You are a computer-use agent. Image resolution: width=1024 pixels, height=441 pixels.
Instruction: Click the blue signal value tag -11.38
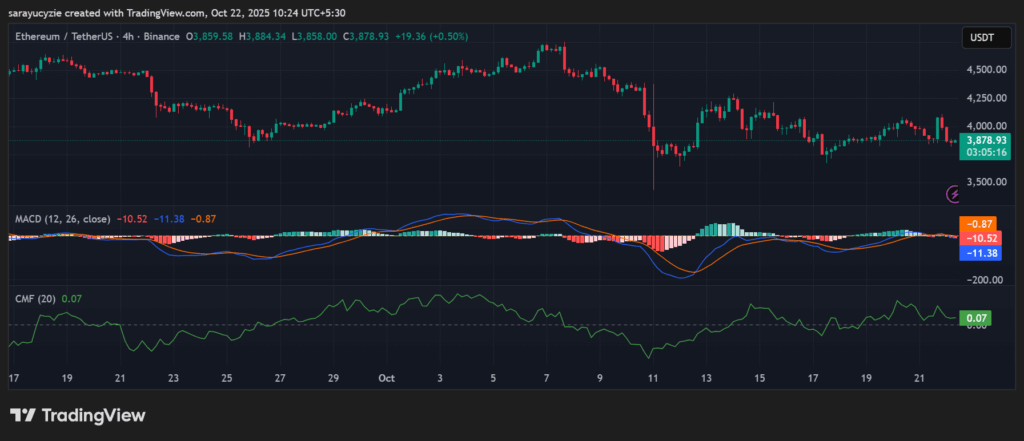point(984,254)
